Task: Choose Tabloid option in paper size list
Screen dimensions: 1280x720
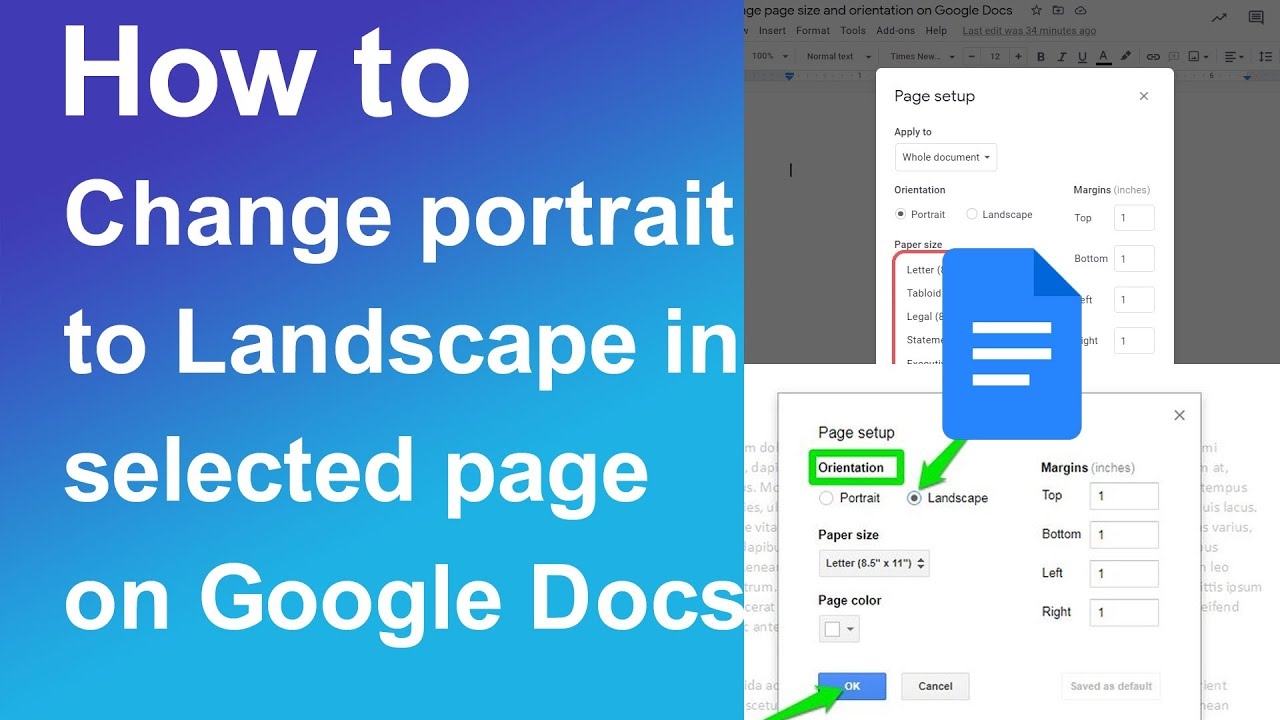Action: (x=922, y=293)
